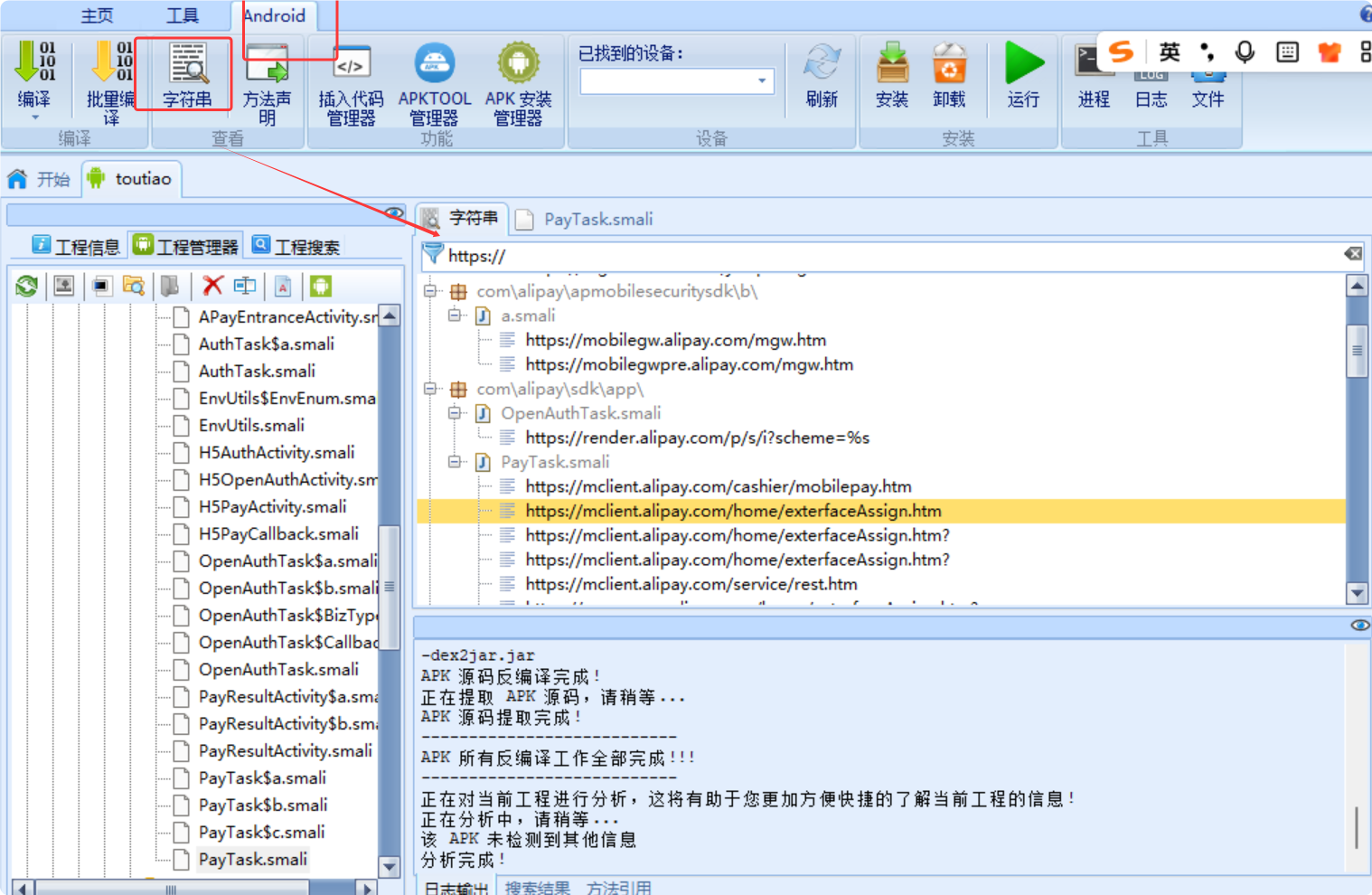Viewport: 1372px width, 895px height.
Task: Open the 文件 tool in ribbon
Action: click(1208, 90)
